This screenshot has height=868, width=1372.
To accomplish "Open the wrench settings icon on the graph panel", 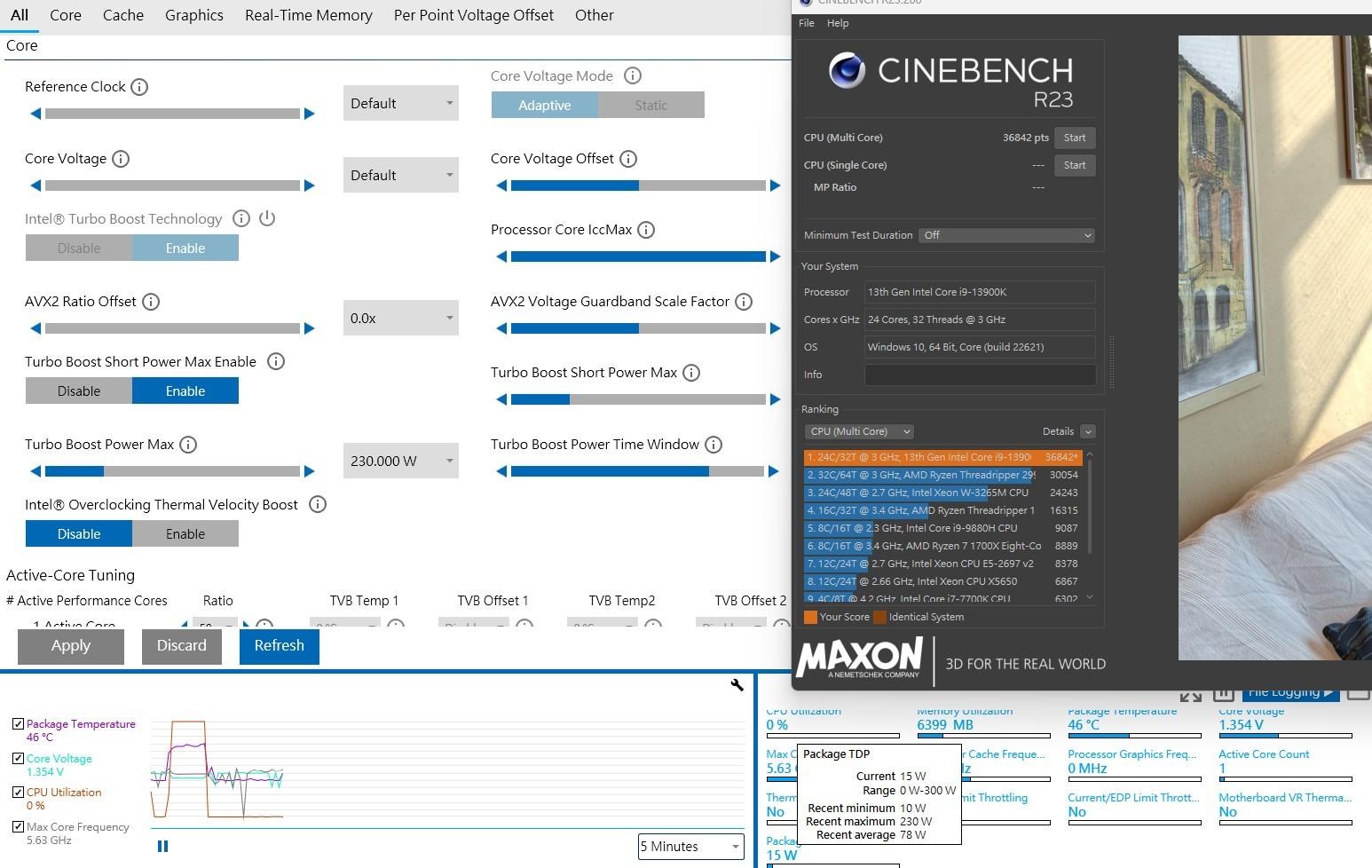I will coord(737,684).
